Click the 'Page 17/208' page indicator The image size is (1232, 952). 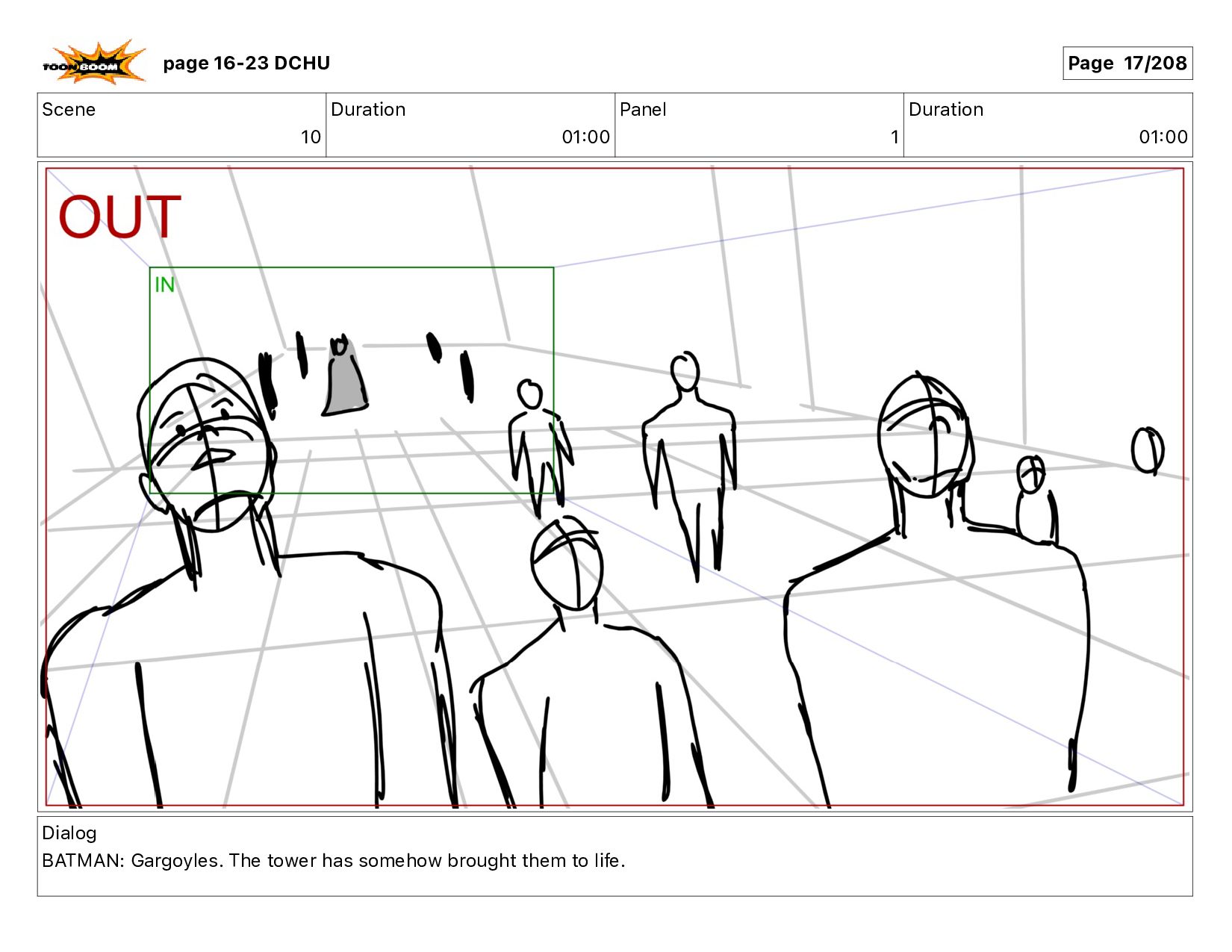click(1127, 63)
